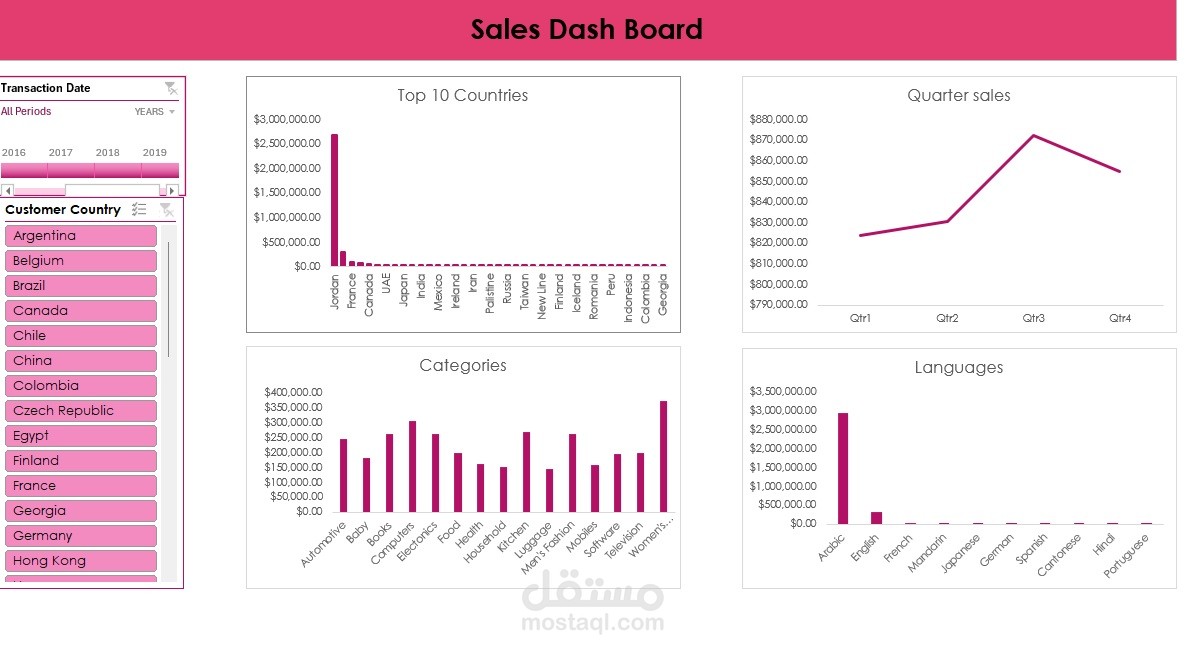Click the timeline scrollbar left arrow
Screen dimensions: 1186x648
(8, 191)
